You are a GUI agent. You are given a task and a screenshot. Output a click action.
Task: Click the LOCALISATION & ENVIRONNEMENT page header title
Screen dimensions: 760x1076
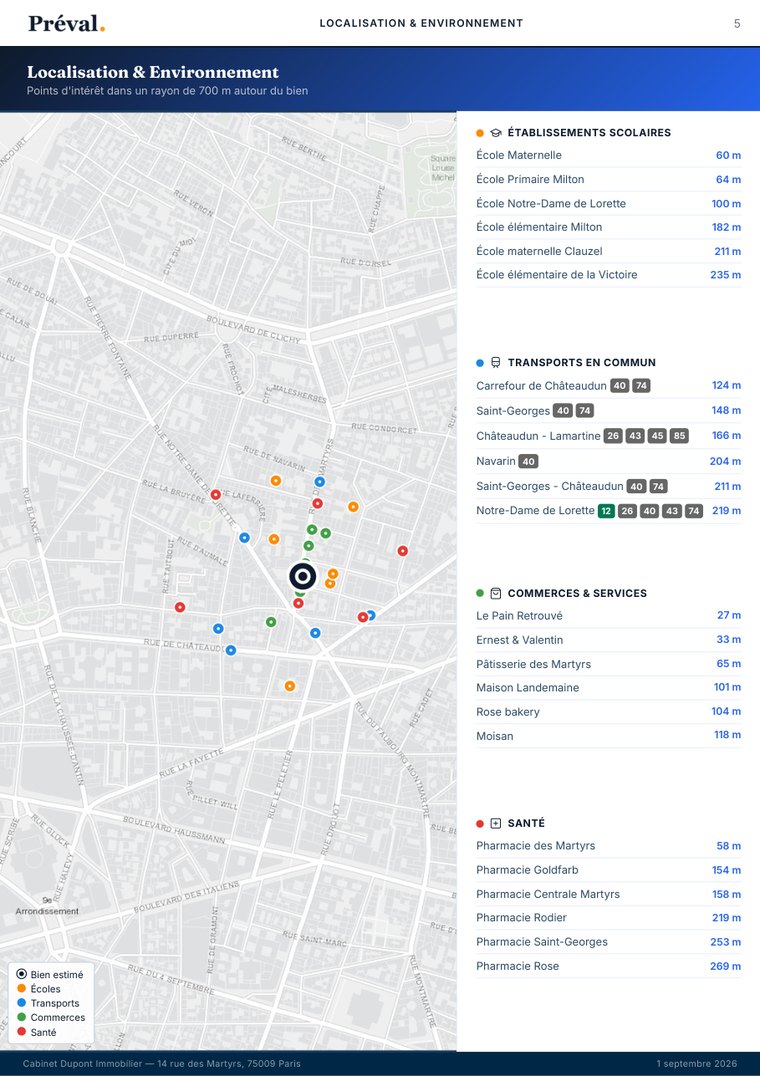[x=421, y=23]
